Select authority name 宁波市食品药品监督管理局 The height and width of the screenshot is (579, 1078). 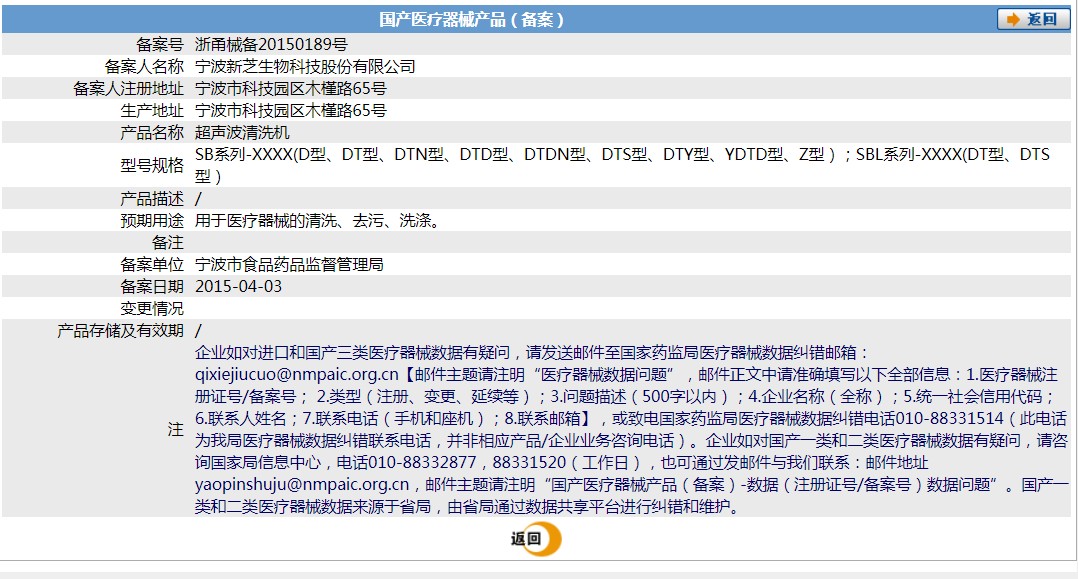coord(289,265)
